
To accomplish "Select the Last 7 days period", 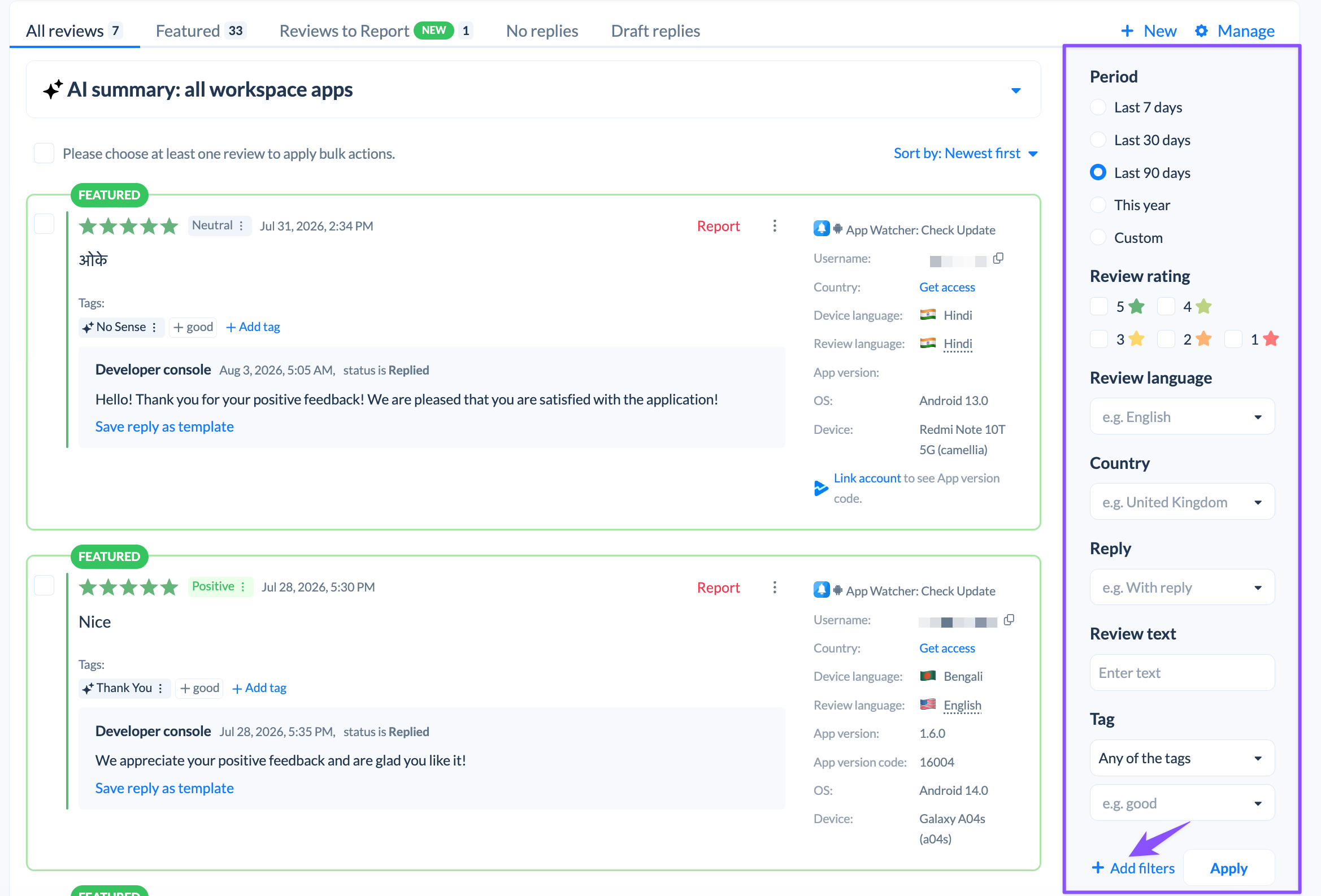I will (1098, 107).
